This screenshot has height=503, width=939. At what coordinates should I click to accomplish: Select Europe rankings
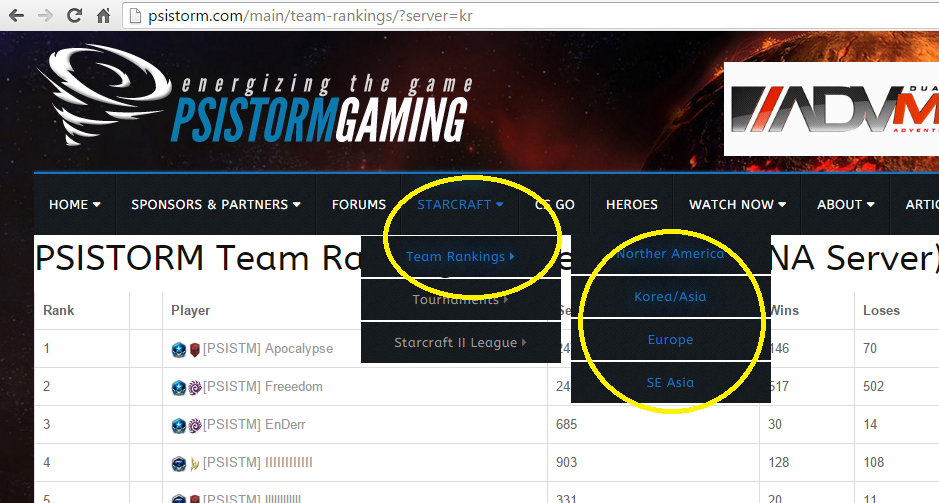670,340
